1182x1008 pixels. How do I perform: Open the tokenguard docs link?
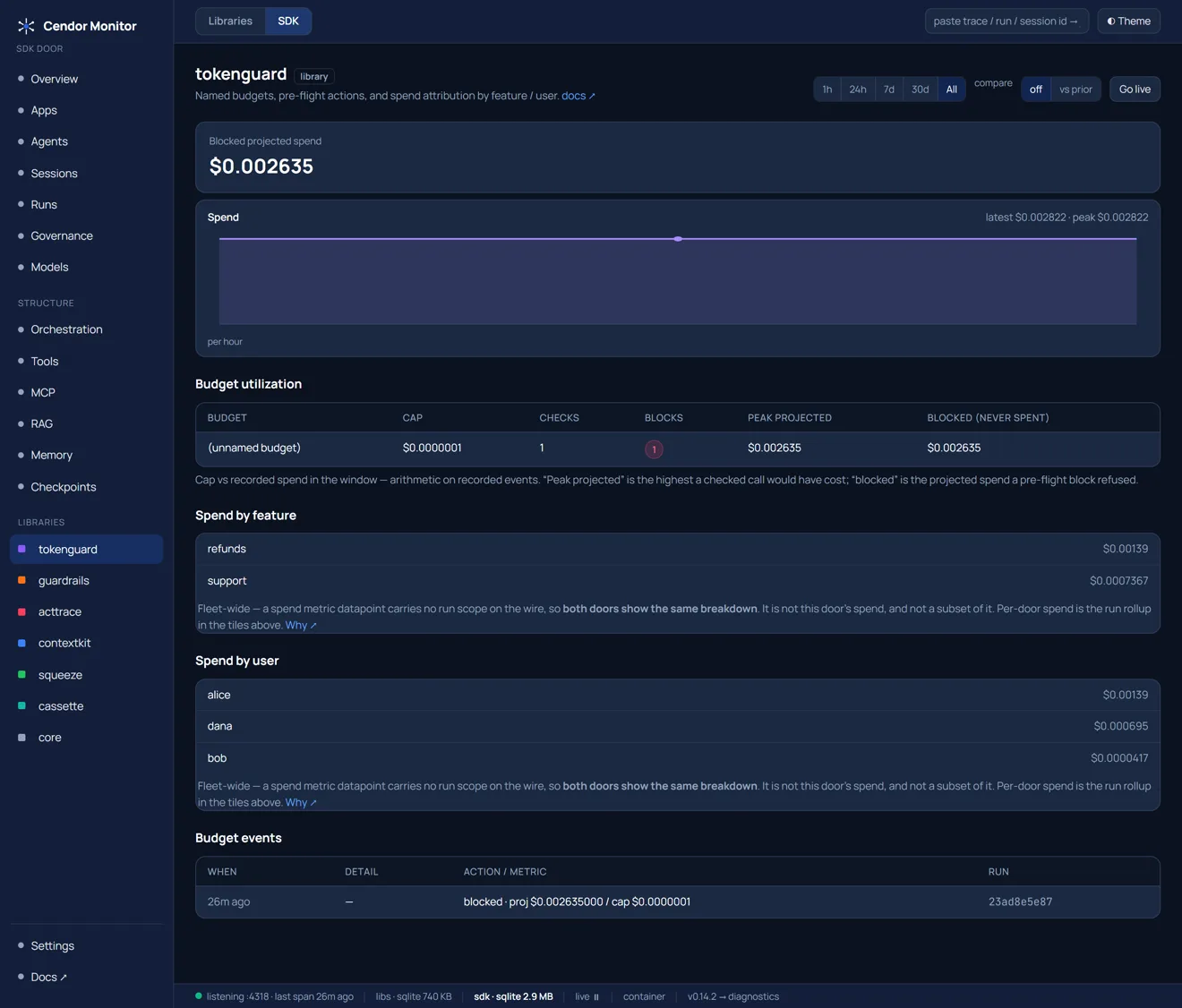click(578, 96)
